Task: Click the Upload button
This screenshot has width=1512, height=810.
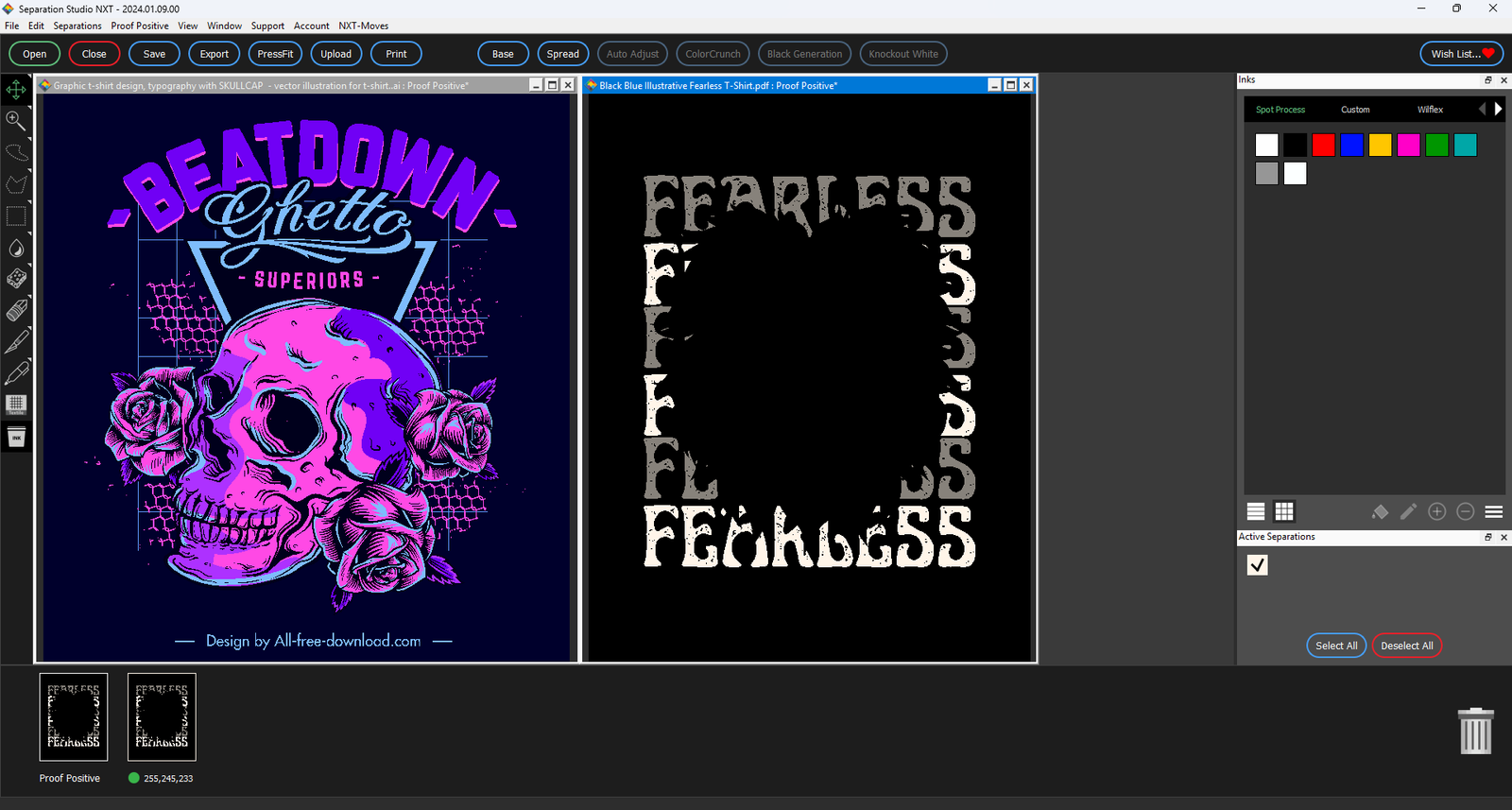Action: tap(335, 54)
